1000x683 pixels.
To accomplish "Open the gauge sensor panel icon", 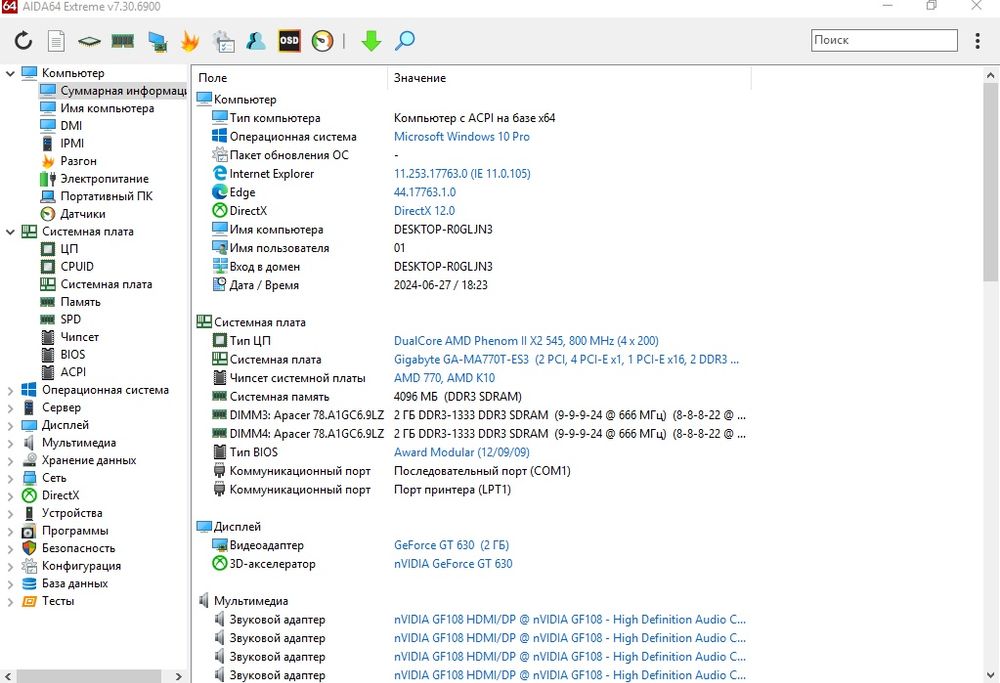I will pyautogui.click(x=322, y=41).
